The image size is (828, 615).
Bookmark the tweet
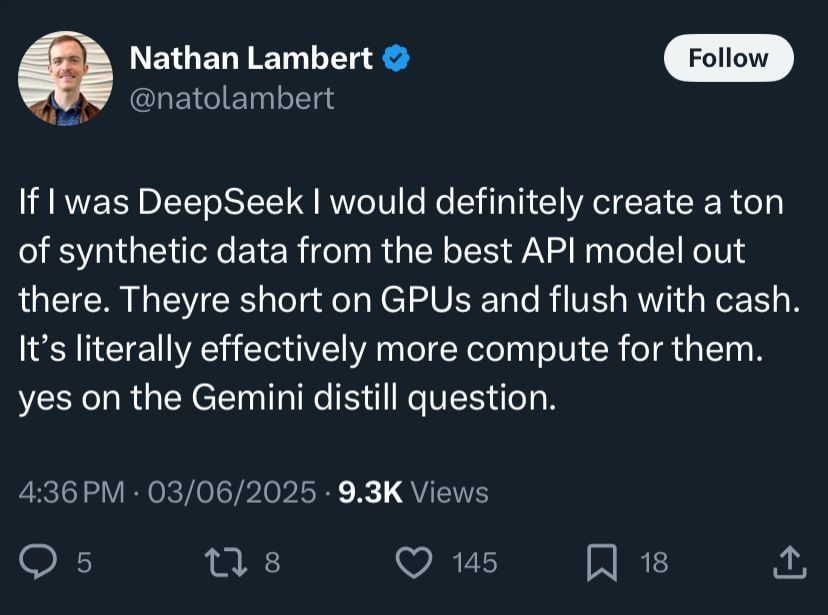pyautogui.click(x=600, y=562)
